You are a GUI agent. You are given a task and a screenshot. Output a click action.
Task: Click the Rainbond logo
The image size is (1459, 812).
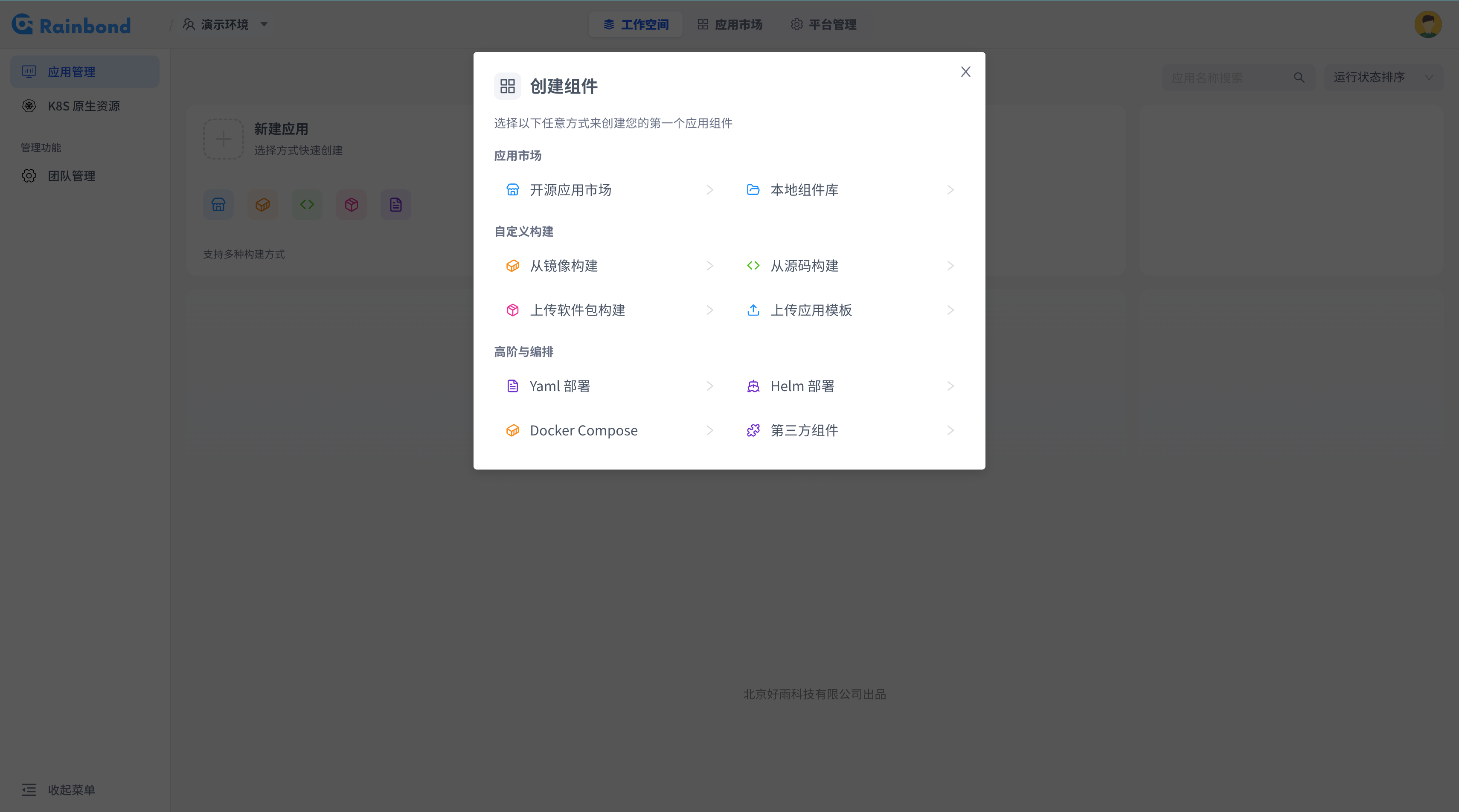coord(71,24)
